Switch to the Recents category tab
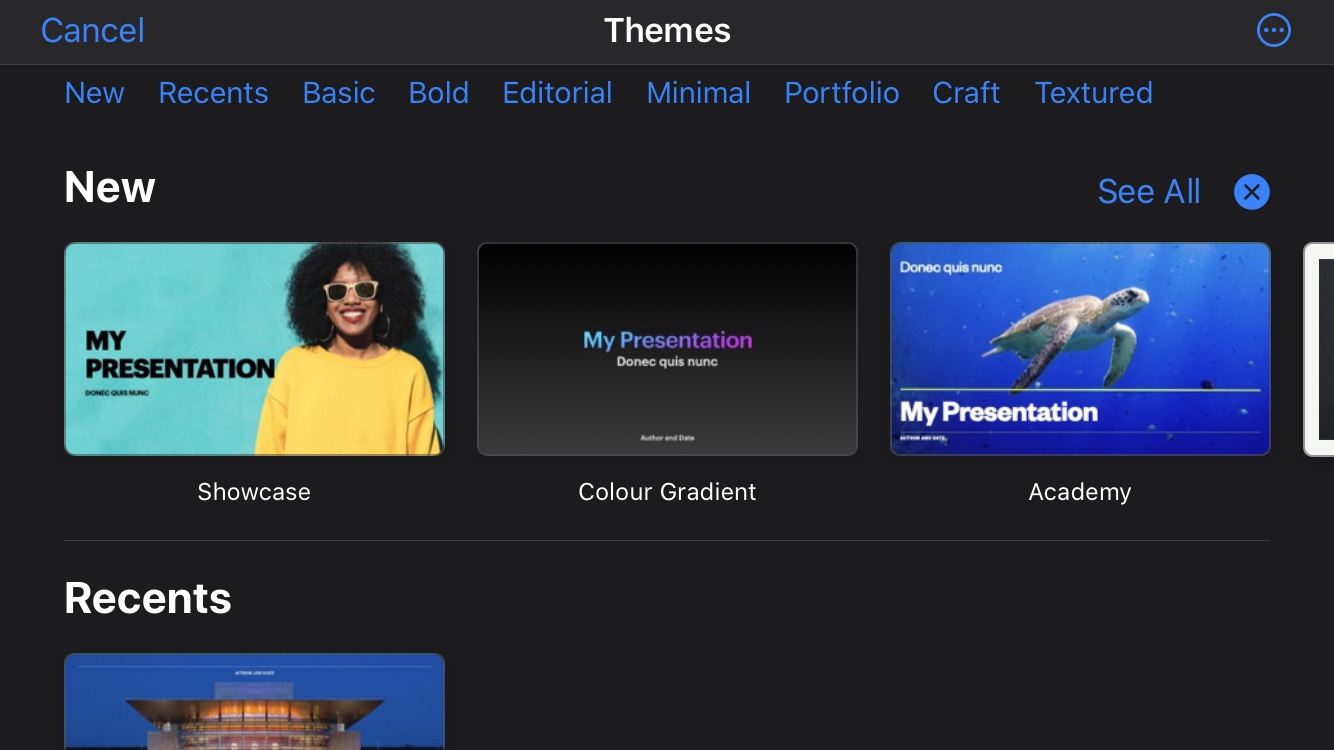The image size is (1334, 750). 213,93
